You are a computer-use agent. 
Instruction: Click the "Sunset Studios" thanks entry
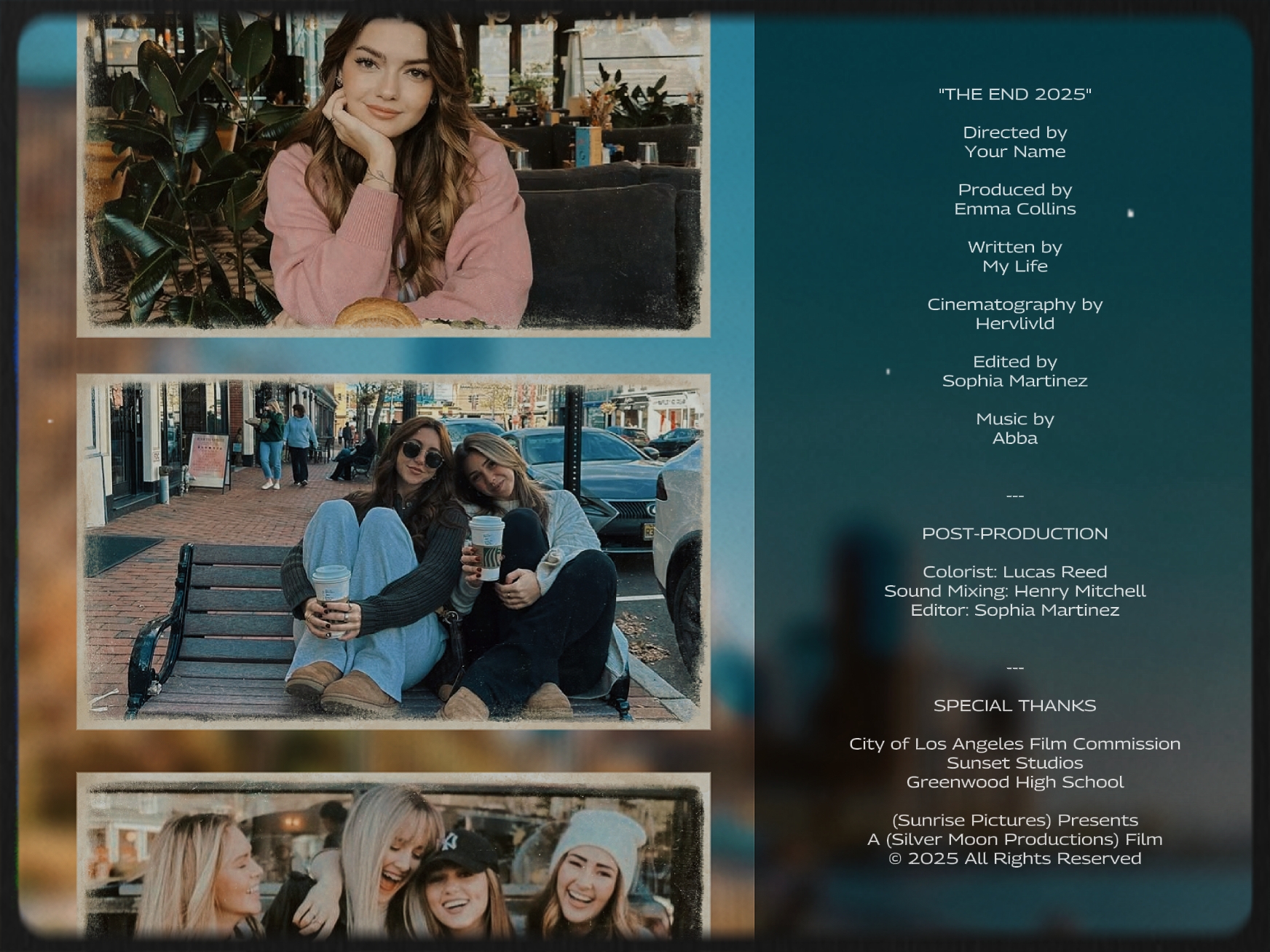click(1014, 763)
